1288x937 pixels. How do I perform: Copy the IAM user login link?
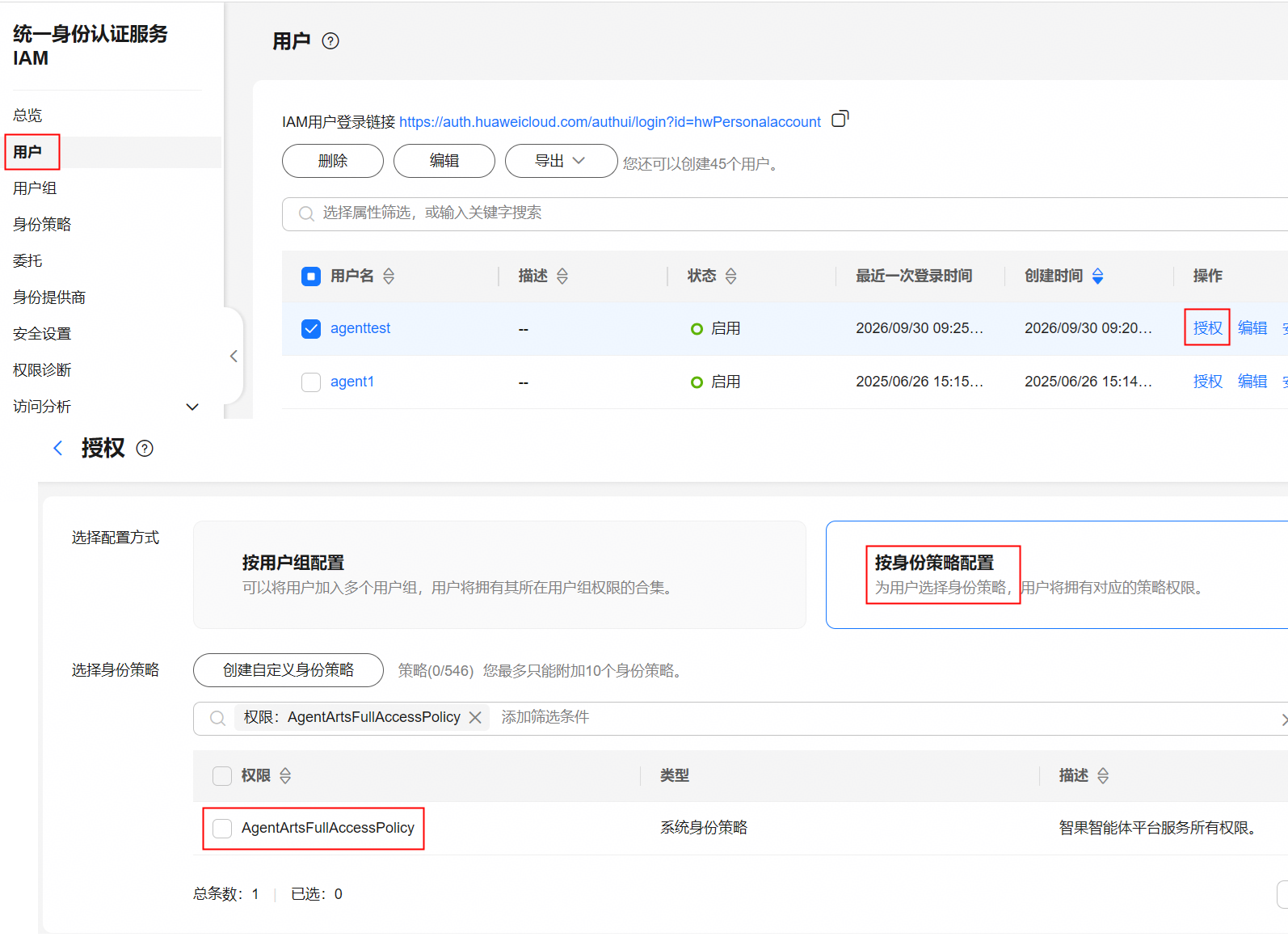click(x=840, y=120)
